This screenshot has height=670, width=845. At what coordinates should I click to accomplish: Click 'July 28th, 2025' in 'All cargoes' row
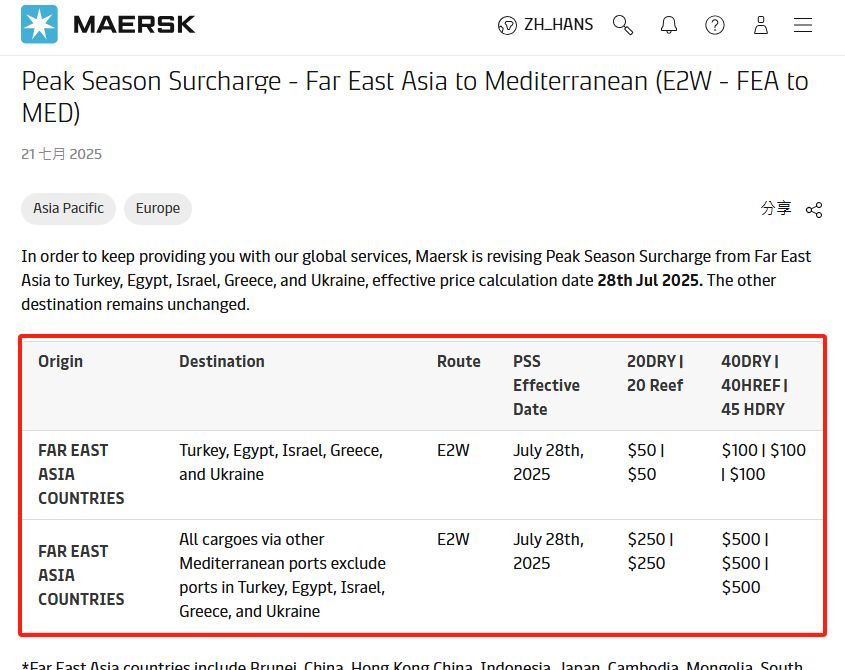[x=548, y=551]
